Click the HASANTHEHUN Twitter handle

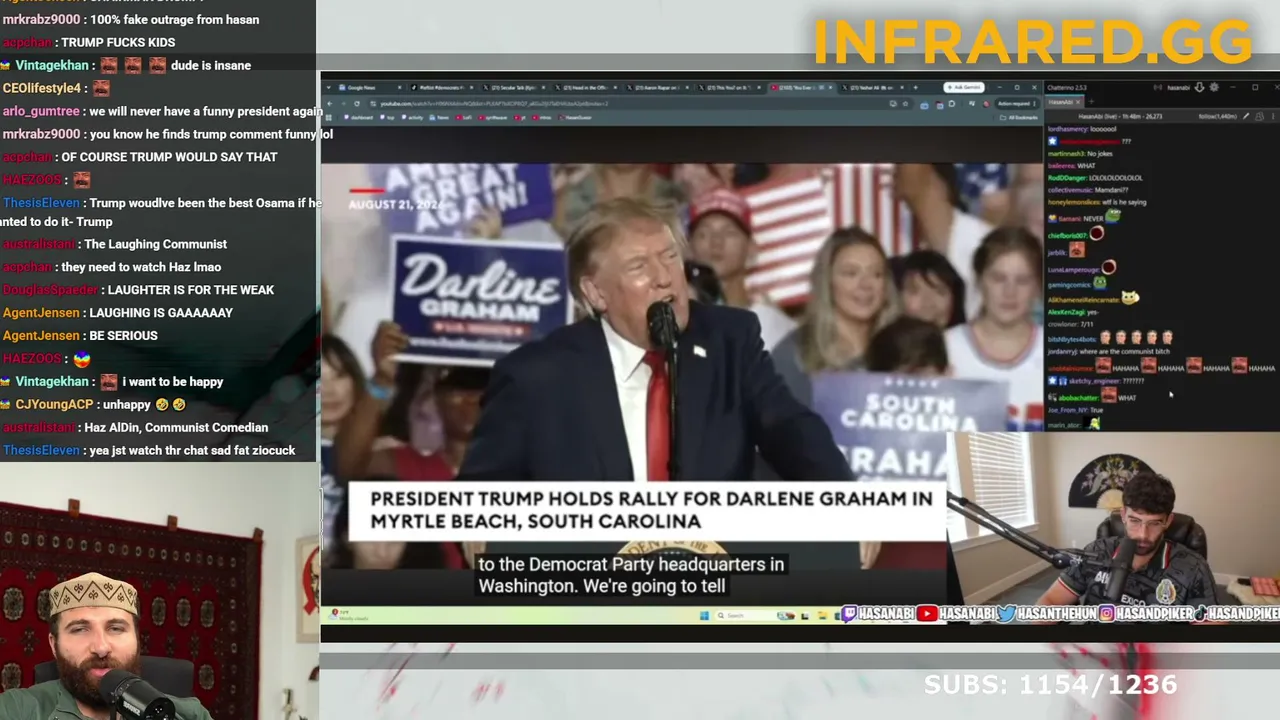pyautogui.click(x=1058, y=614)
